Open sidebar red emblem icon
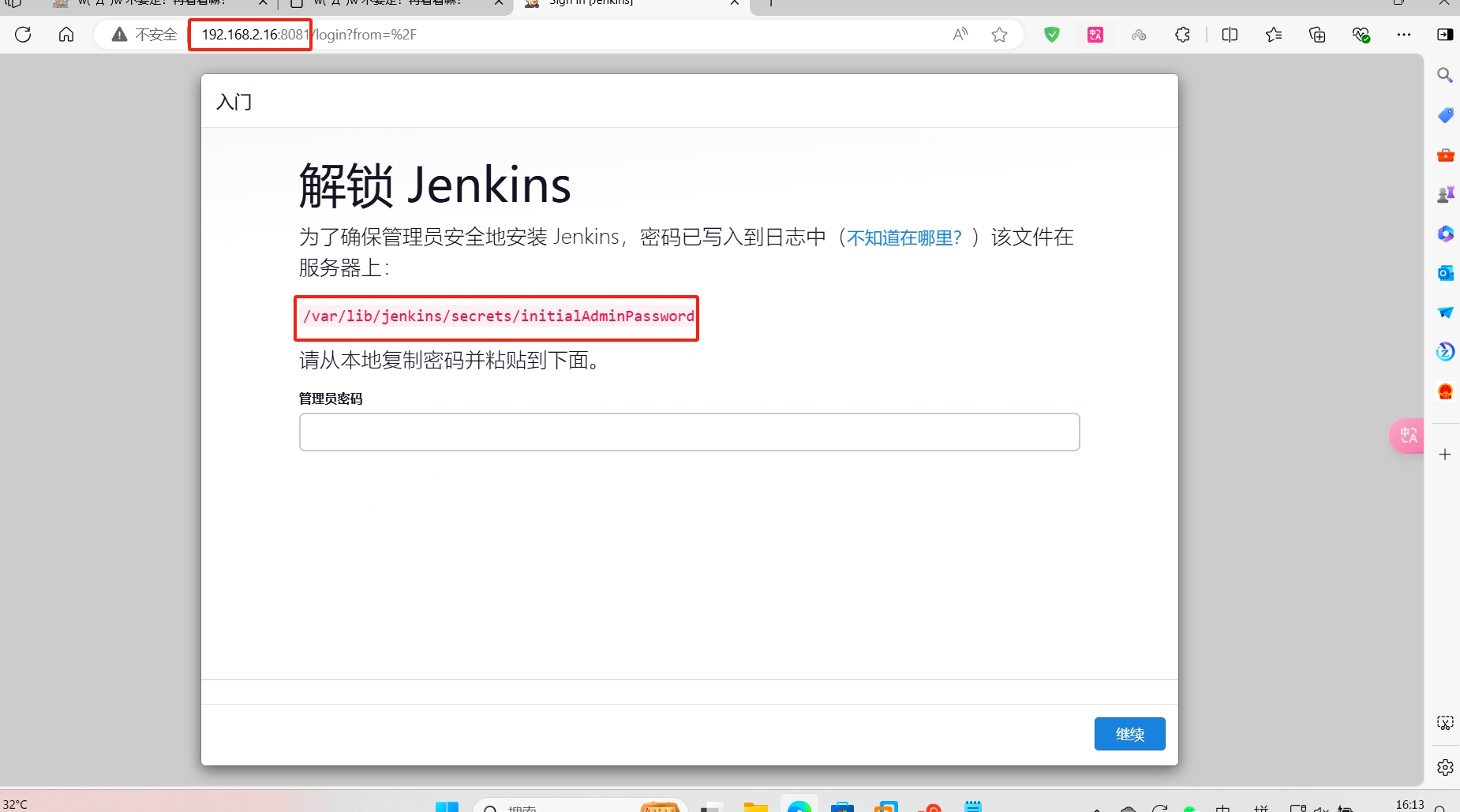Image resolution: width=1460 pixels, height=812 pixels. (x=1445, y=391)
